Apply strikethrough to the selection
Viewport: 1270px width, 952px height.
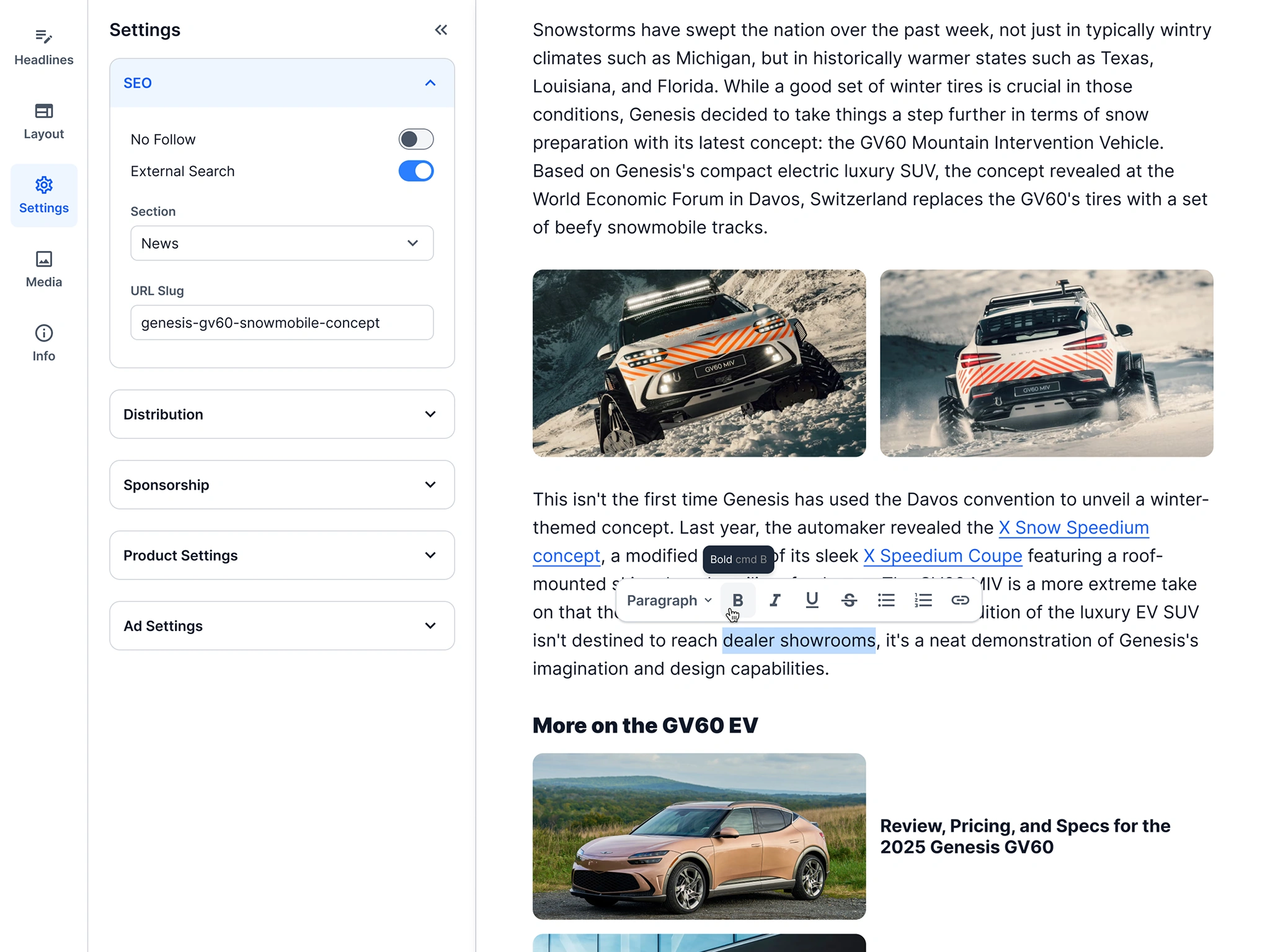[x=849, y=599]
